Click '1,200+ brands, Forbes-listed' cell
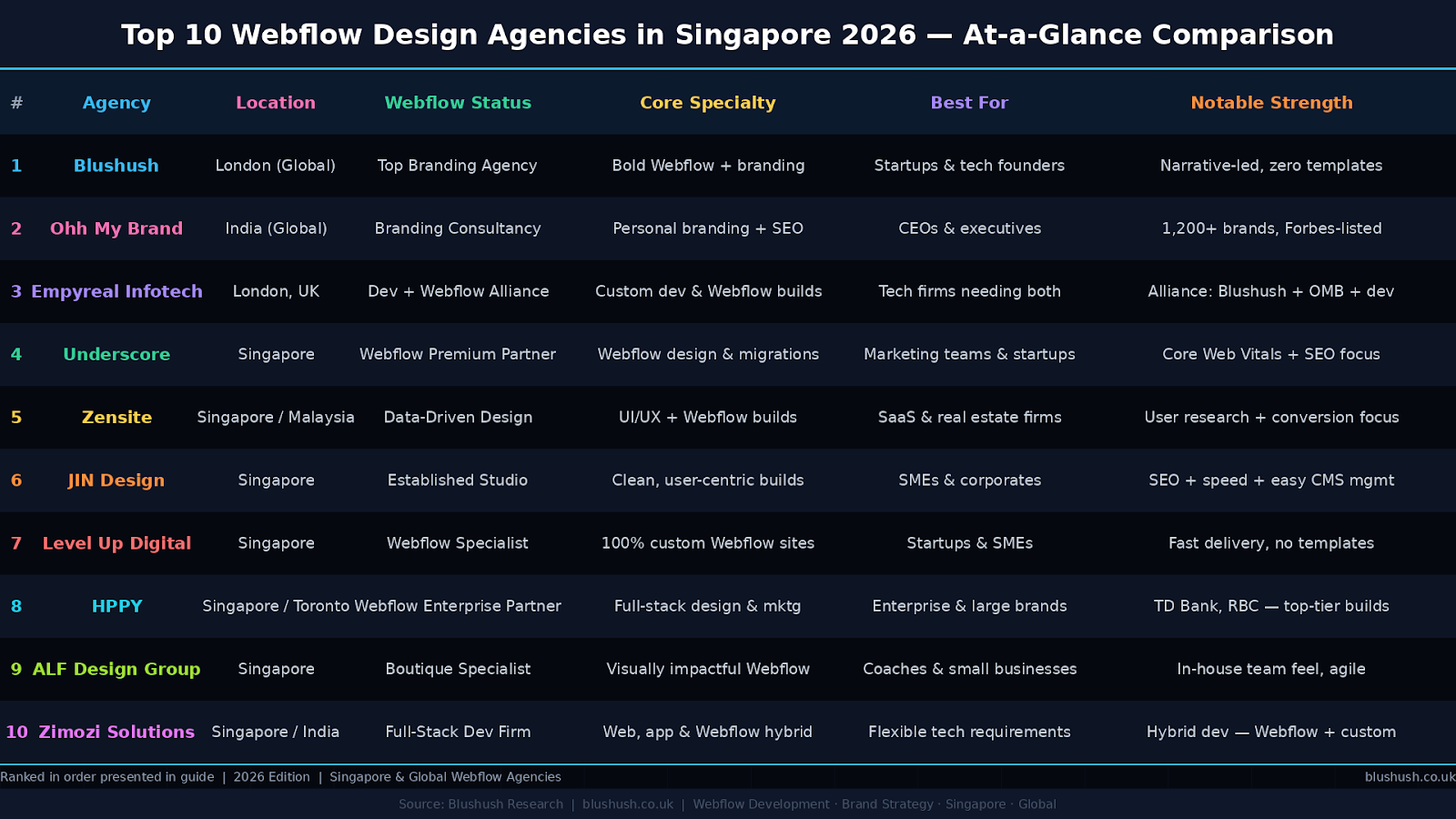Viewport: 1456px width, 819px height. (x=1271, y=228)
